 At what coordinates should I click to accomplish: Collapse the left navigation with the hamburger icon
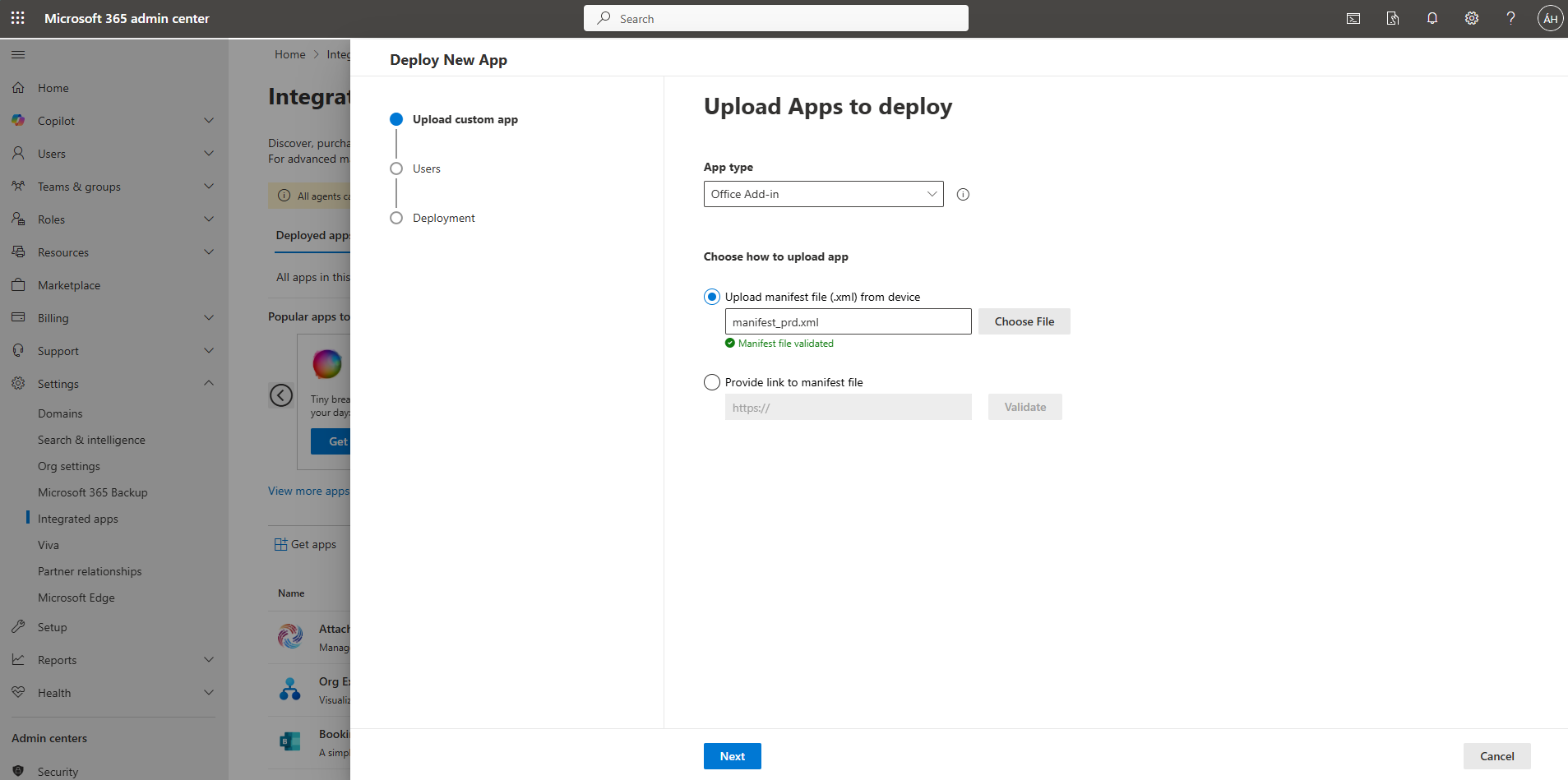click(17, 54)
